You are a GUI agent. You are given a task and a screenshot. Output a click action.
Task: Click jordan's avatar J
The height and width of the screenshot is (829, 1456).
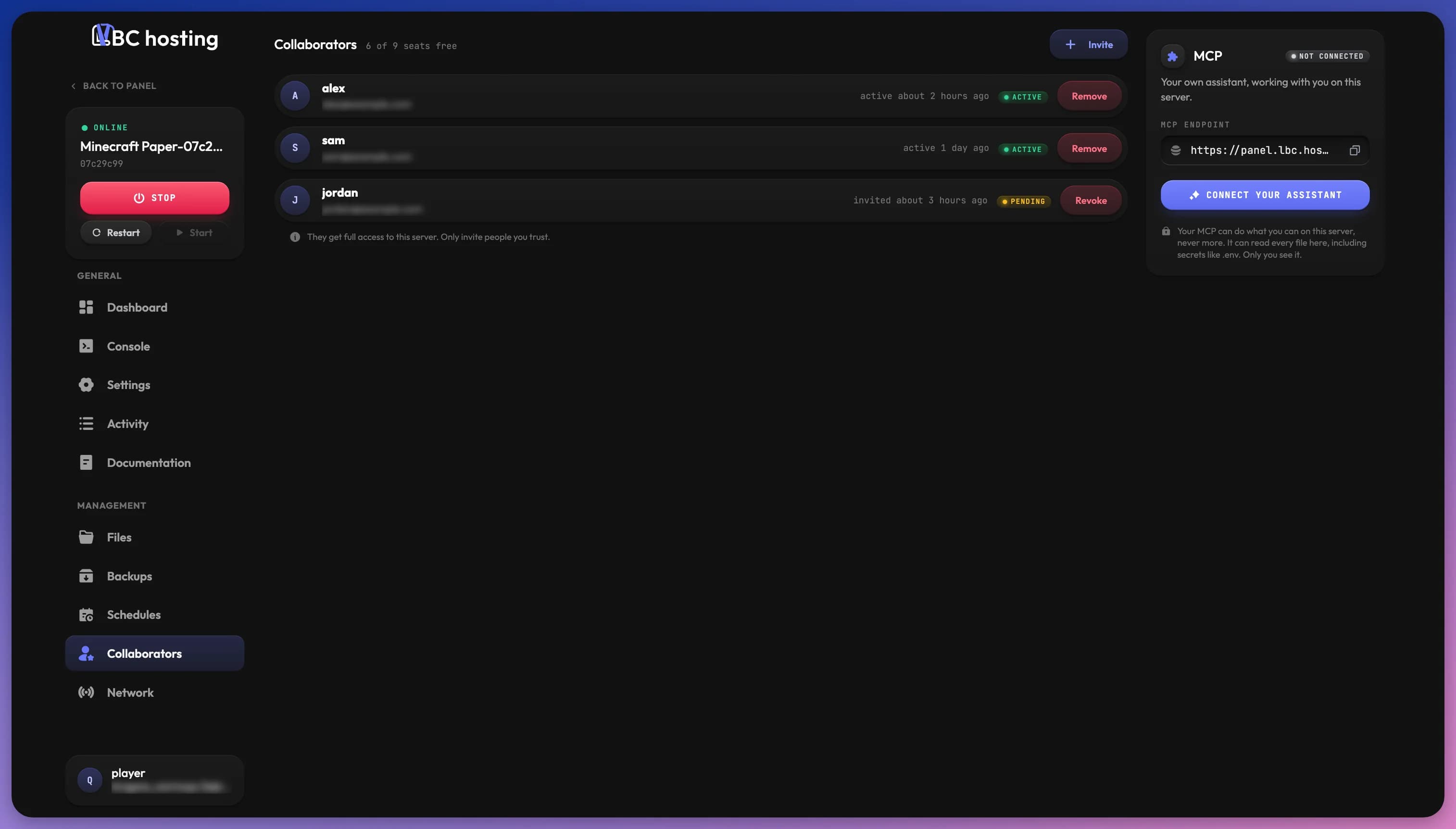[295, 201]
